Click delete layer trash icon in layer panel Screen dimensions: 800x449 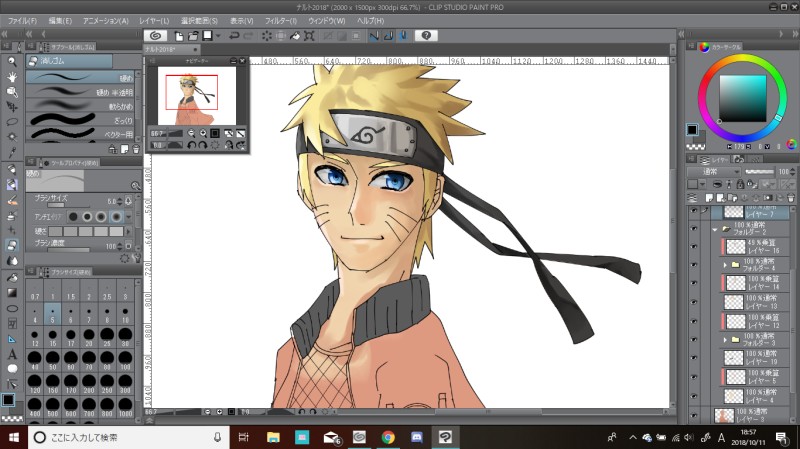pos(791,197)
